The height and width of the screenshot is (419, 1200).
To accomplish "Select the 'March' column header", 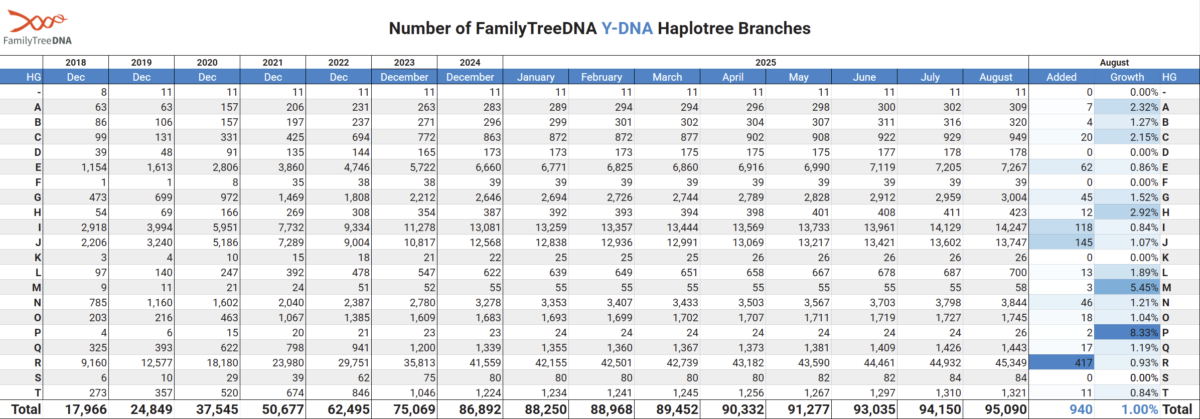I will (667, 77).
